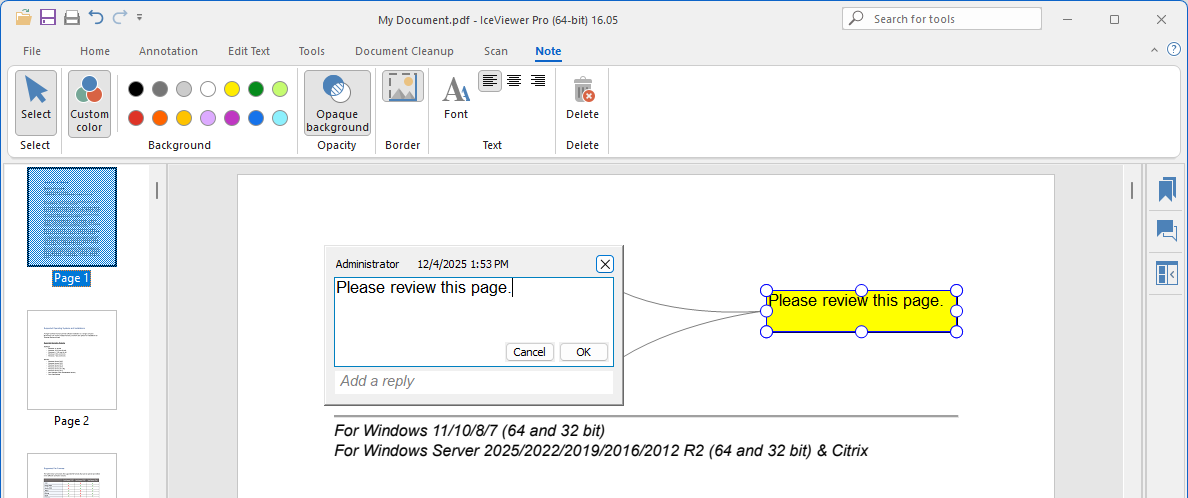Click the Page 1 thumbnail label
Viewport: 1188px width, 498px height.
(72, 278)
